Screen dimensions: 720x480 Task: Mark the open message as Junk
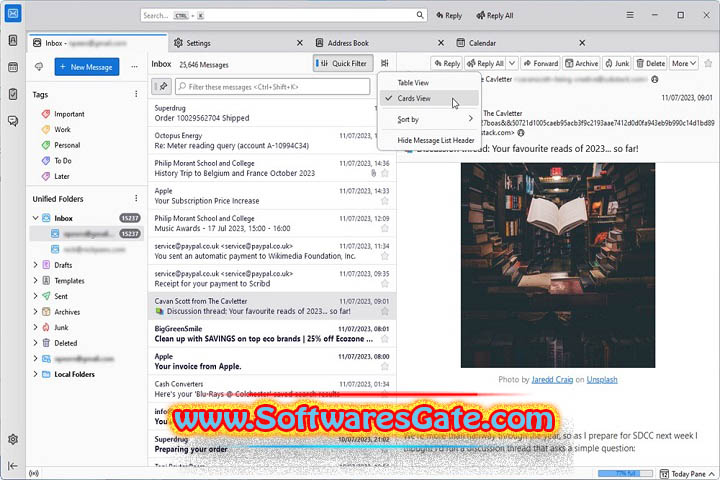click(617, 63)
